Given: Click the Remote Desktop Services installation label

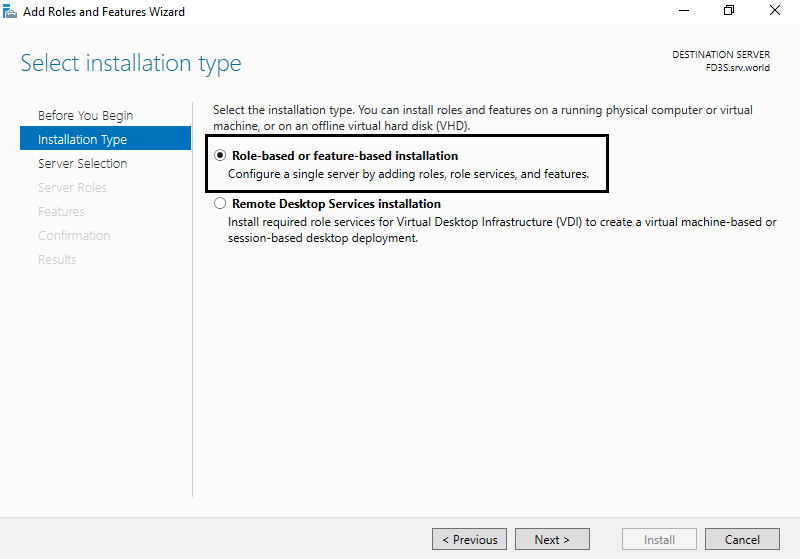Looking at the screenshot, I should pos(336,204).
